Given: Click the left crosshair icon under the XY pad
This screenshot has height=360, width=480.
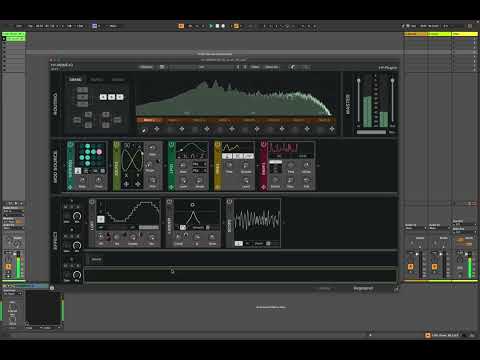Looking at the screenshot, I should pyautogui.click(x=126, y=184).
